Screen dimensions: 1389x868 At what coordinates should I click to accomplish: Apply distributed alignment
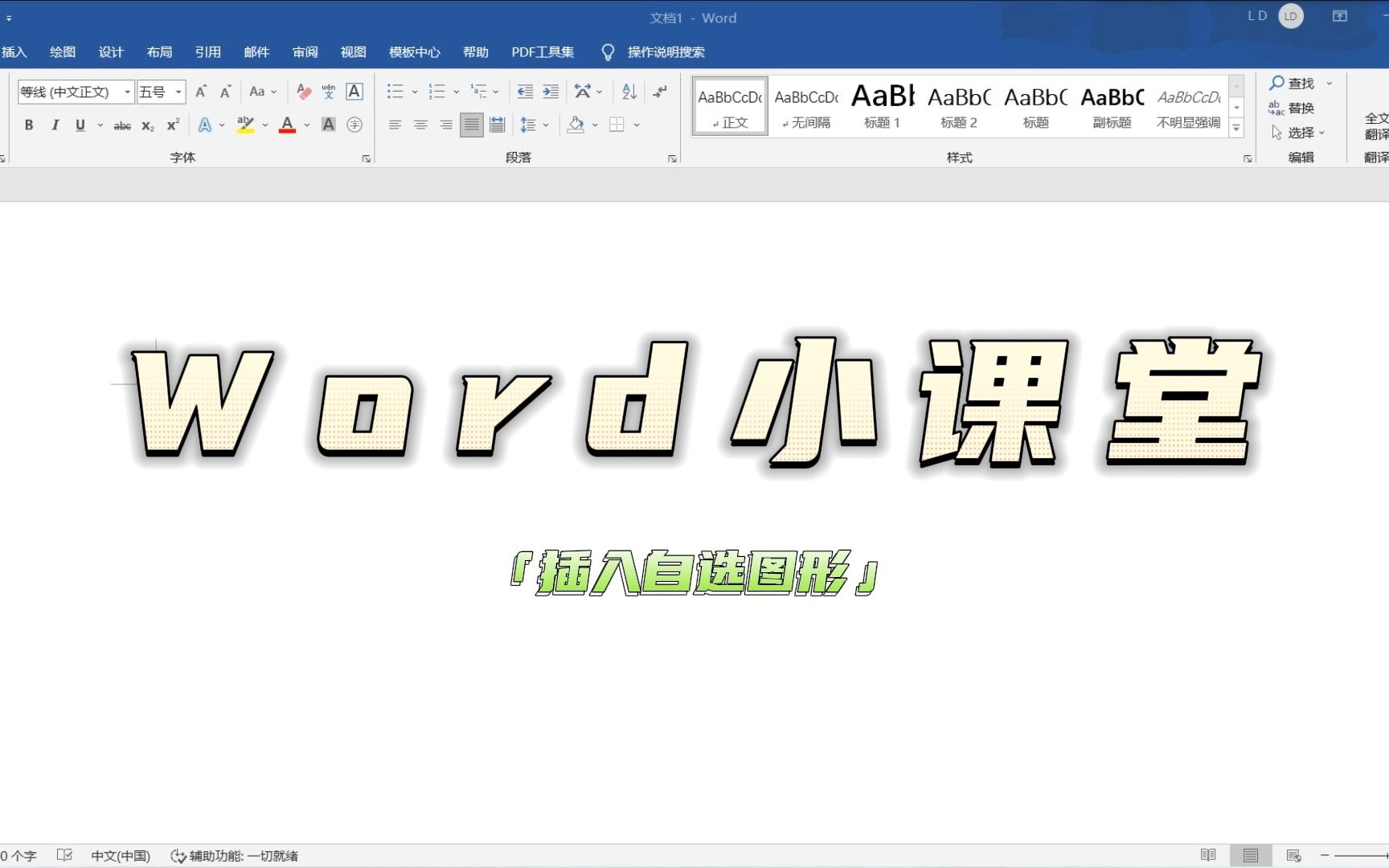click(498, 125)
